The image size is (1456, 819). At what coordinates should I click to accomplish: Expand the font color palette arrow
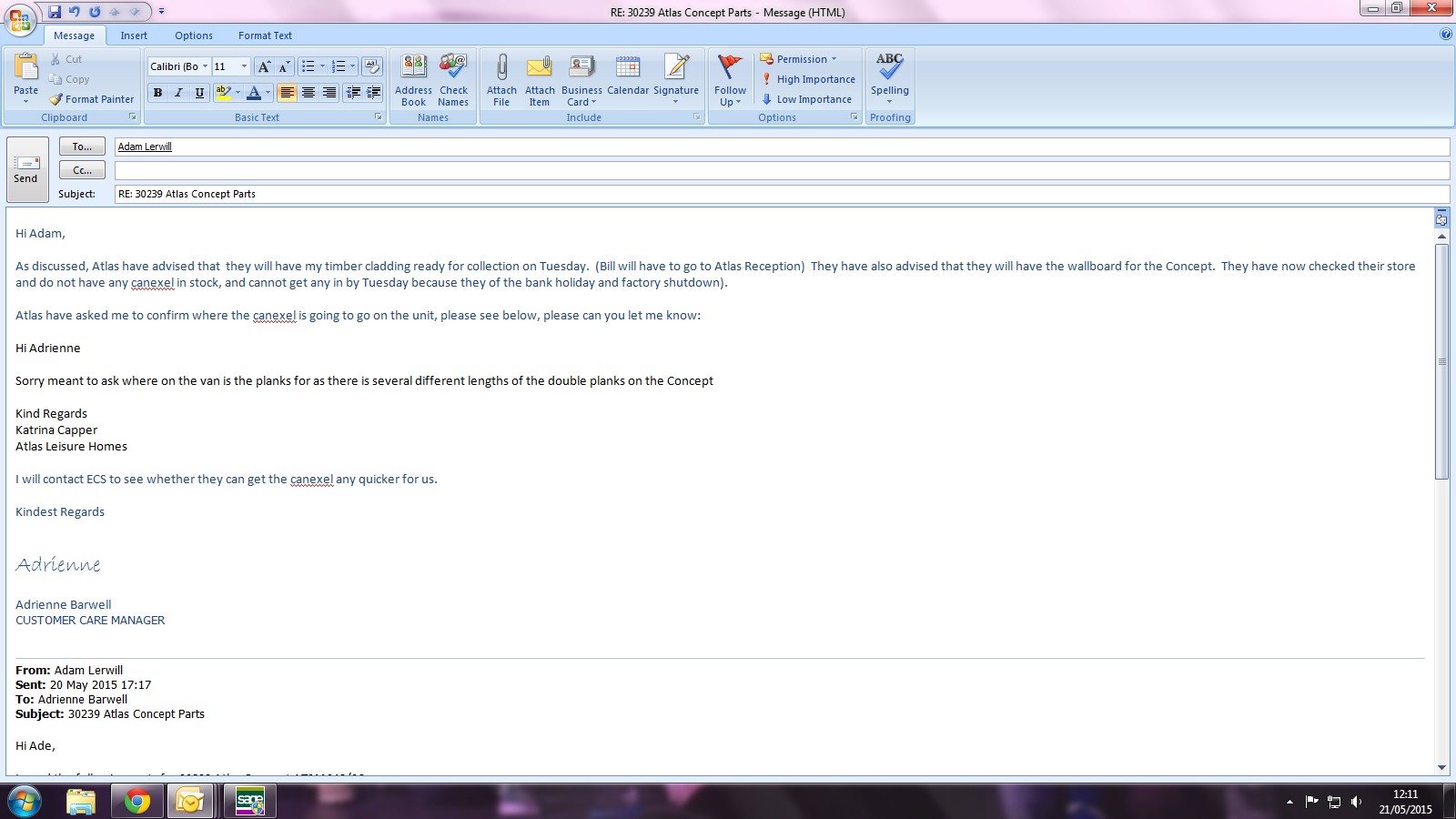coord(268,93)
